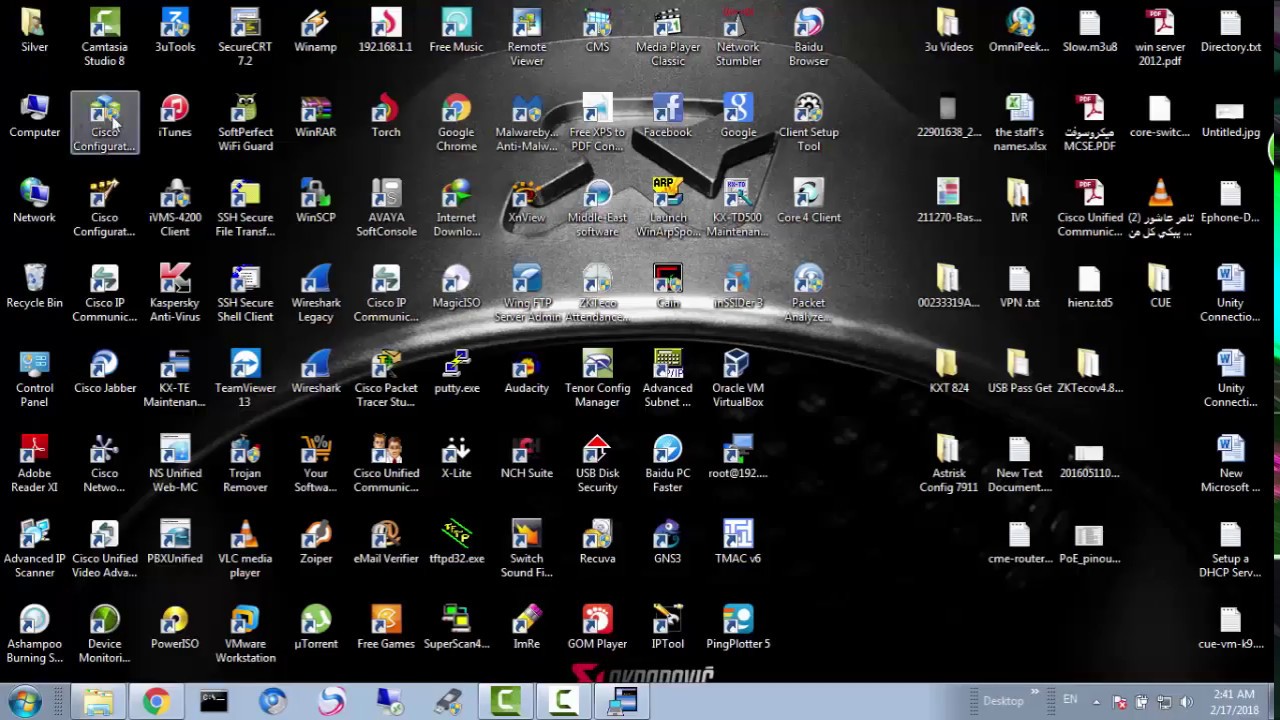Select the Trojan Remover shortcut
The height and width of the screenshot is (720, 1280).
tap(245, 463)
